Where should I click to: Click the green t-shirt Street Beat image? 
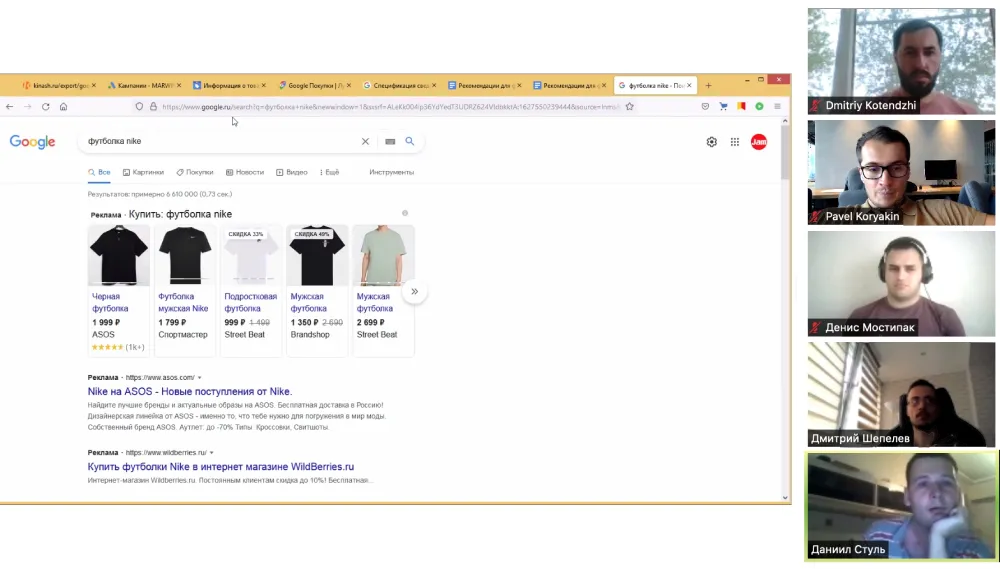tap(383, 255)
